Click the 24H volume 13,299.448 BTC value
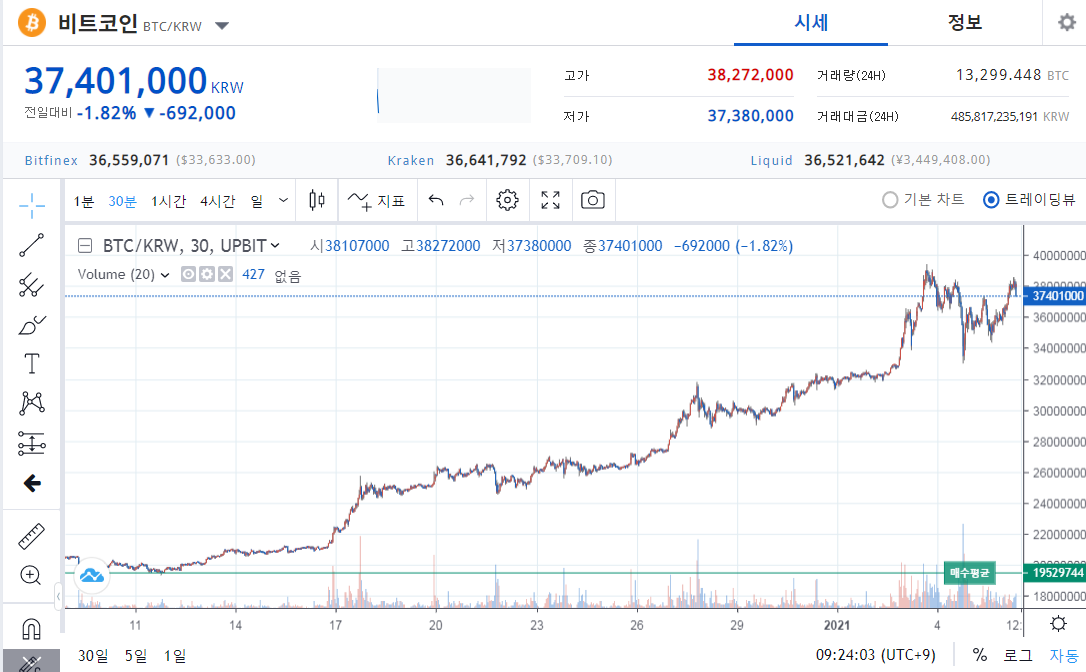1086x672 pixels. (x=1012, y=75)
